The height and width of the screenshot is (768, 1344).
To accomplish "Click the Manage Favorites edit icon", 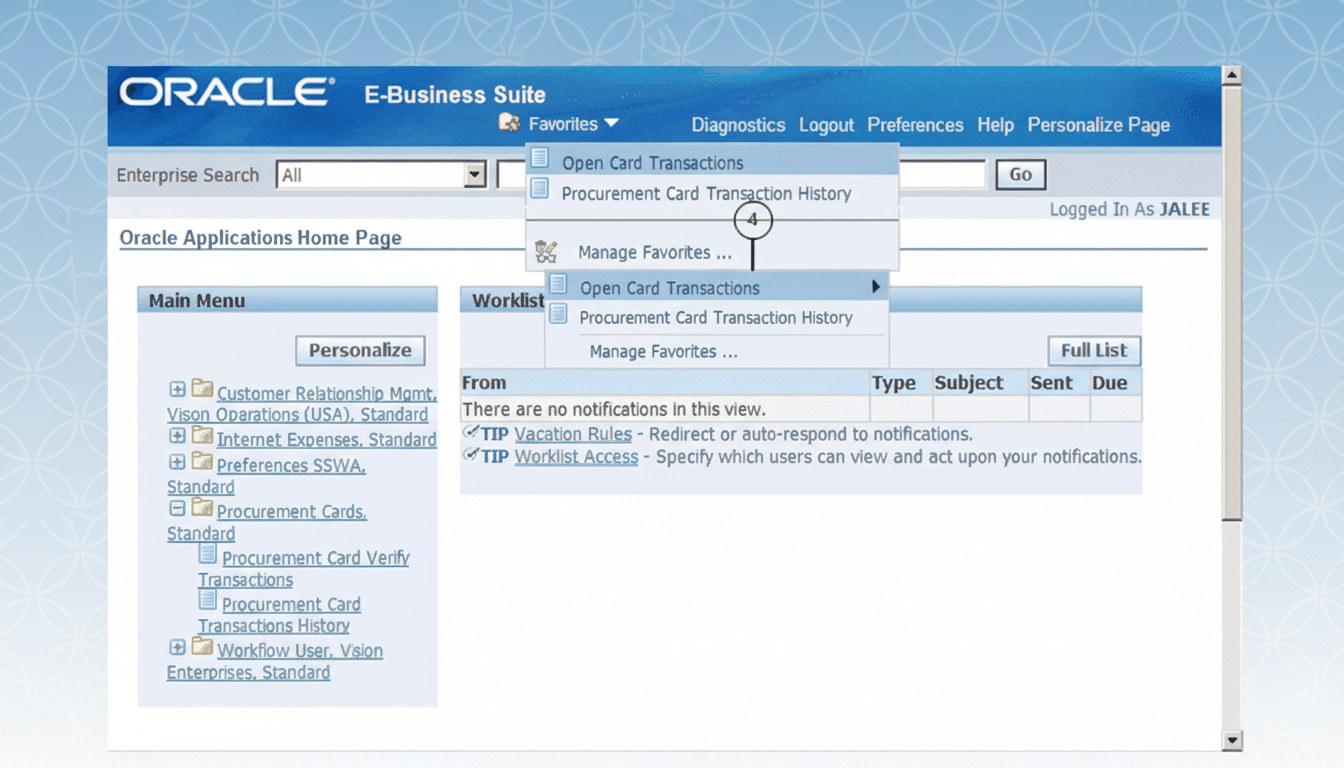I will (546, 251).
